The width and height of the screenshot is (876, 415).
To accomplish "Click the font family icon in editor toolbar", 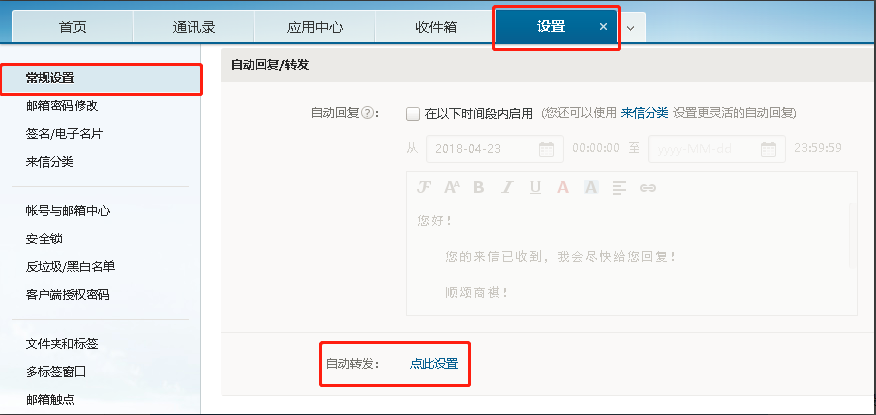I will click(x=423, y=187).
